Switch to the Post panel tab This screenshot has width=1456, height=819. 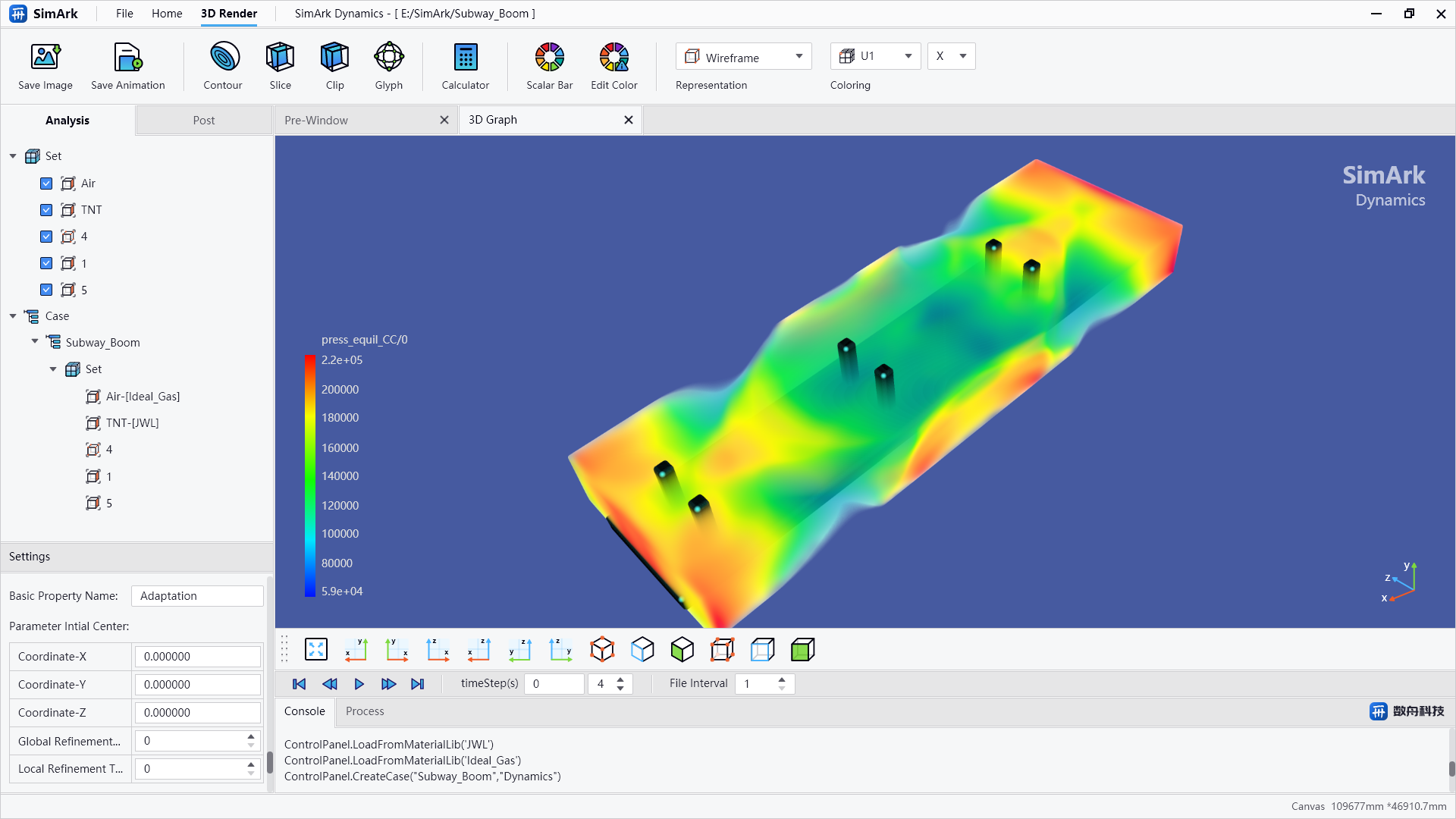(x=204, y=121)
